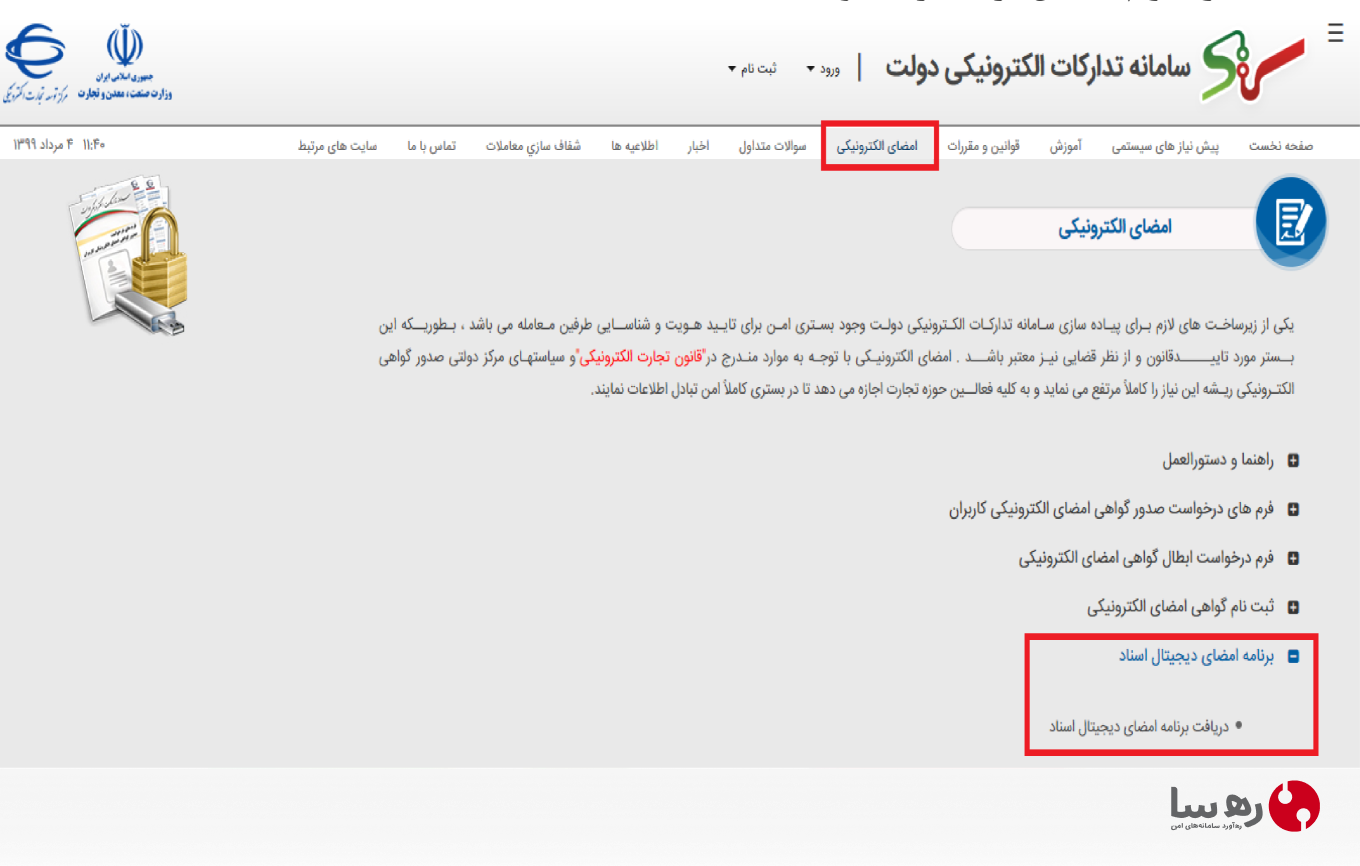1360x866 pixels.
Task: Click the Ministry of Industry emblem logo
Action: click(124, 63)
